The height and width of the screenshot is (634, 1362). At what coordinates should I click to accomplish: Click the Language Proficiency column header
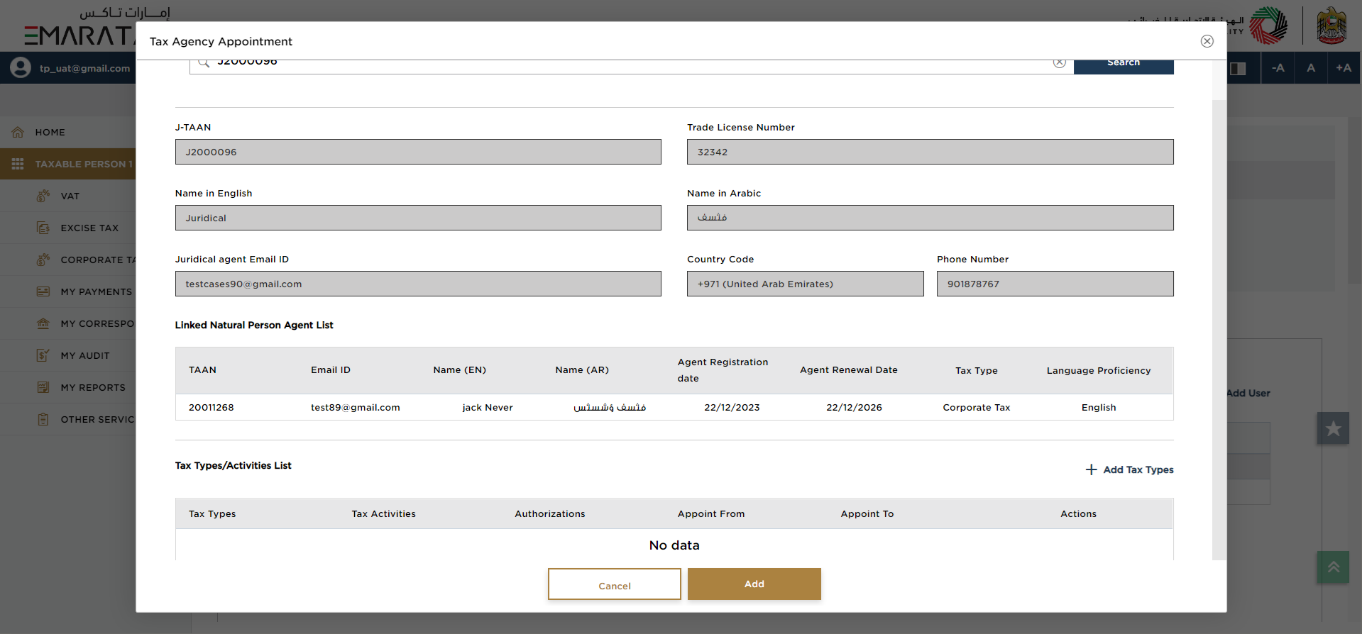(x=1098, y=370)
